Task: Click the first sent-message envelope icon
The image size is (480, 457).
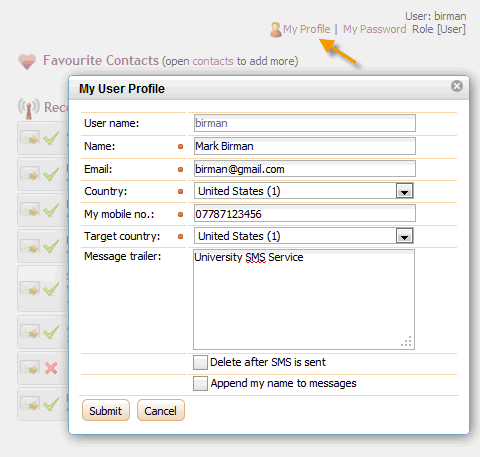Action: coord(30,138)
